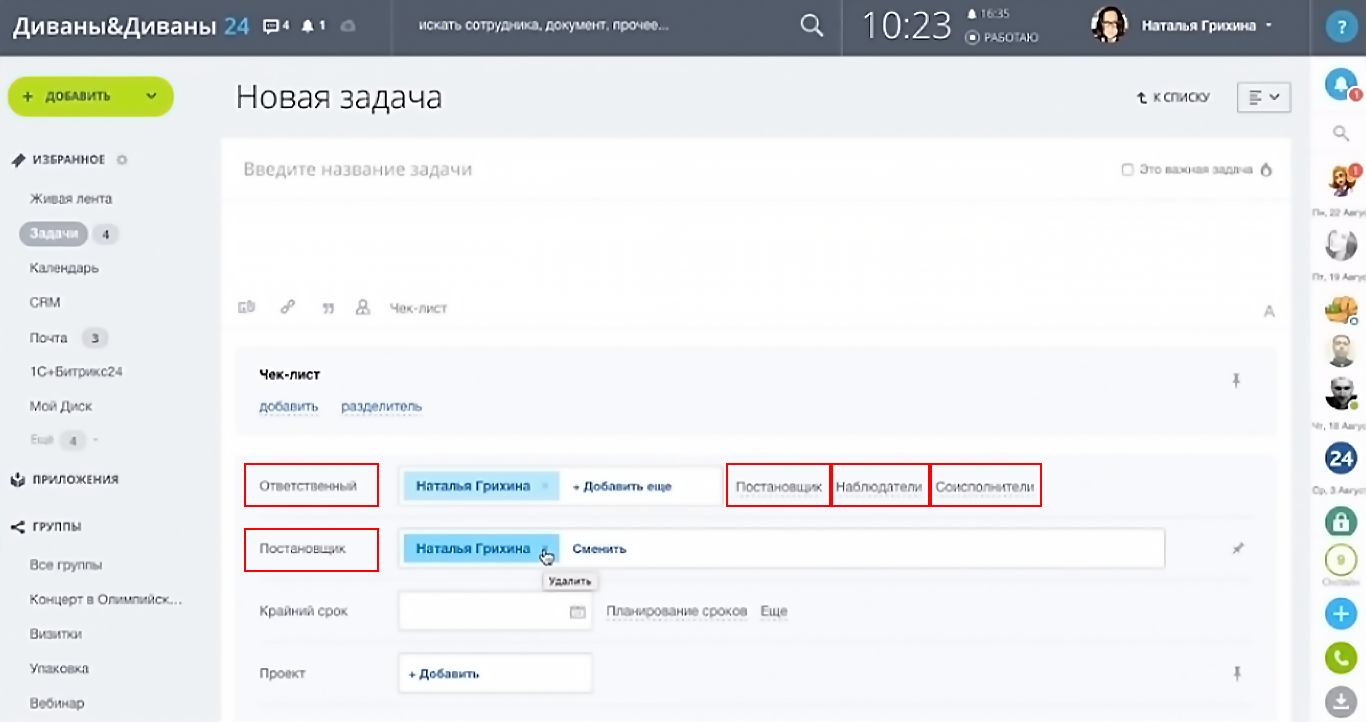1366x722 pixels.
Task: Open notifications bell in right sidebar
Action: click(1340, 85)
